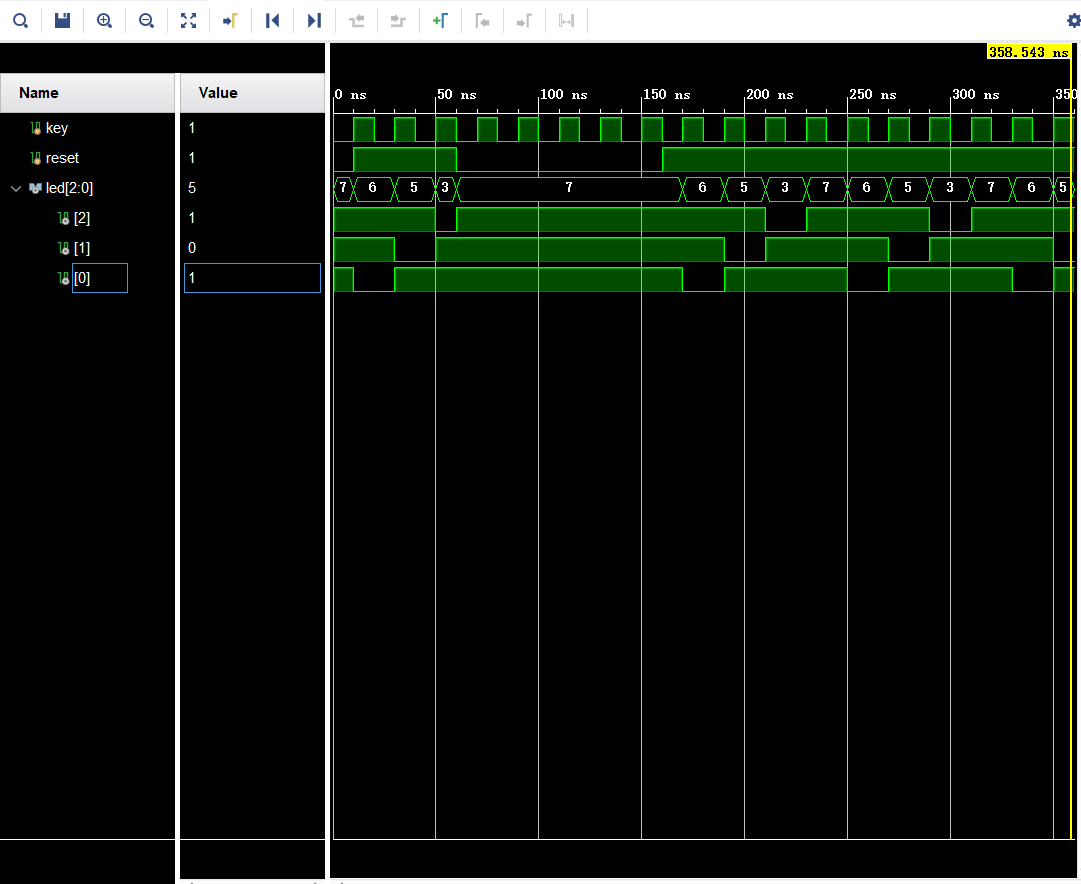Click the 200 ns mark on time ruler
The height and width of the screenshot is (884, 1081).
point(769,94)
